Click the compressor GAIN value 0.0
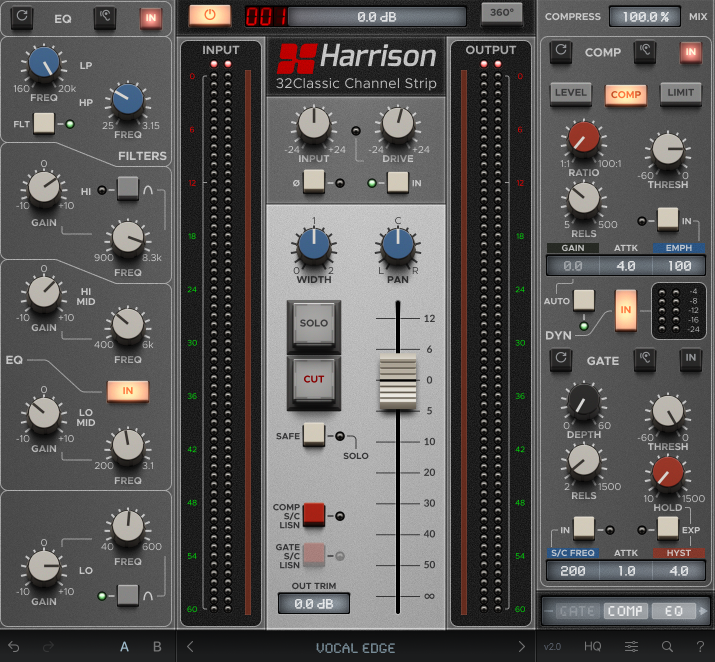 coord(573,266)
